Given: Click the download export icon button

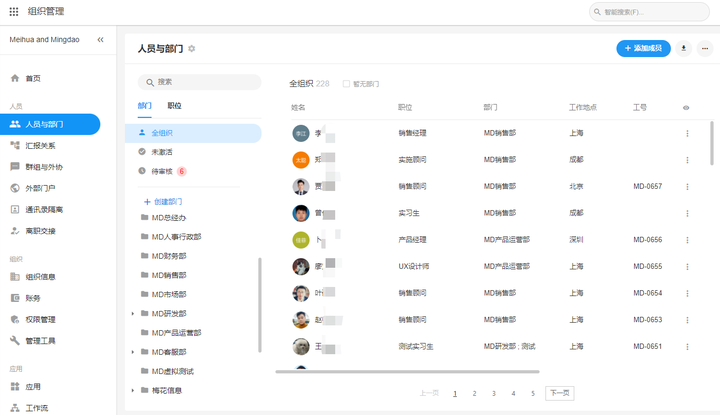Looking at the screenshot, I should (x=683, y=48).
